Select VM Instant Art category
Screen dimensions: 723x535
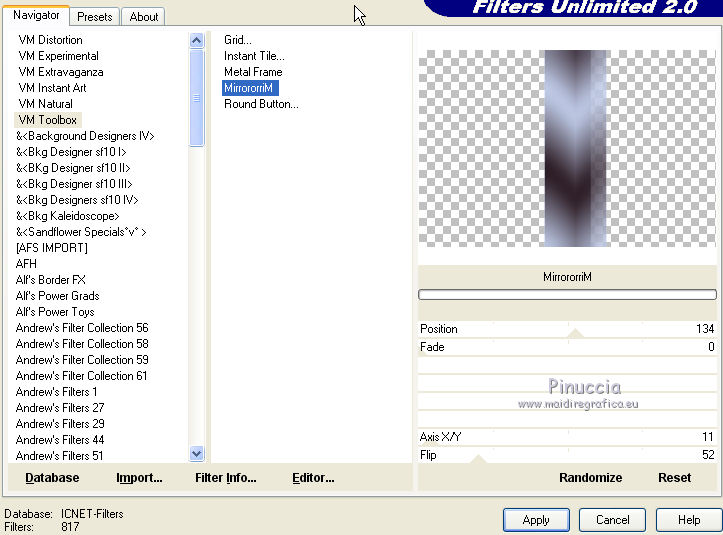click(52, 88)
